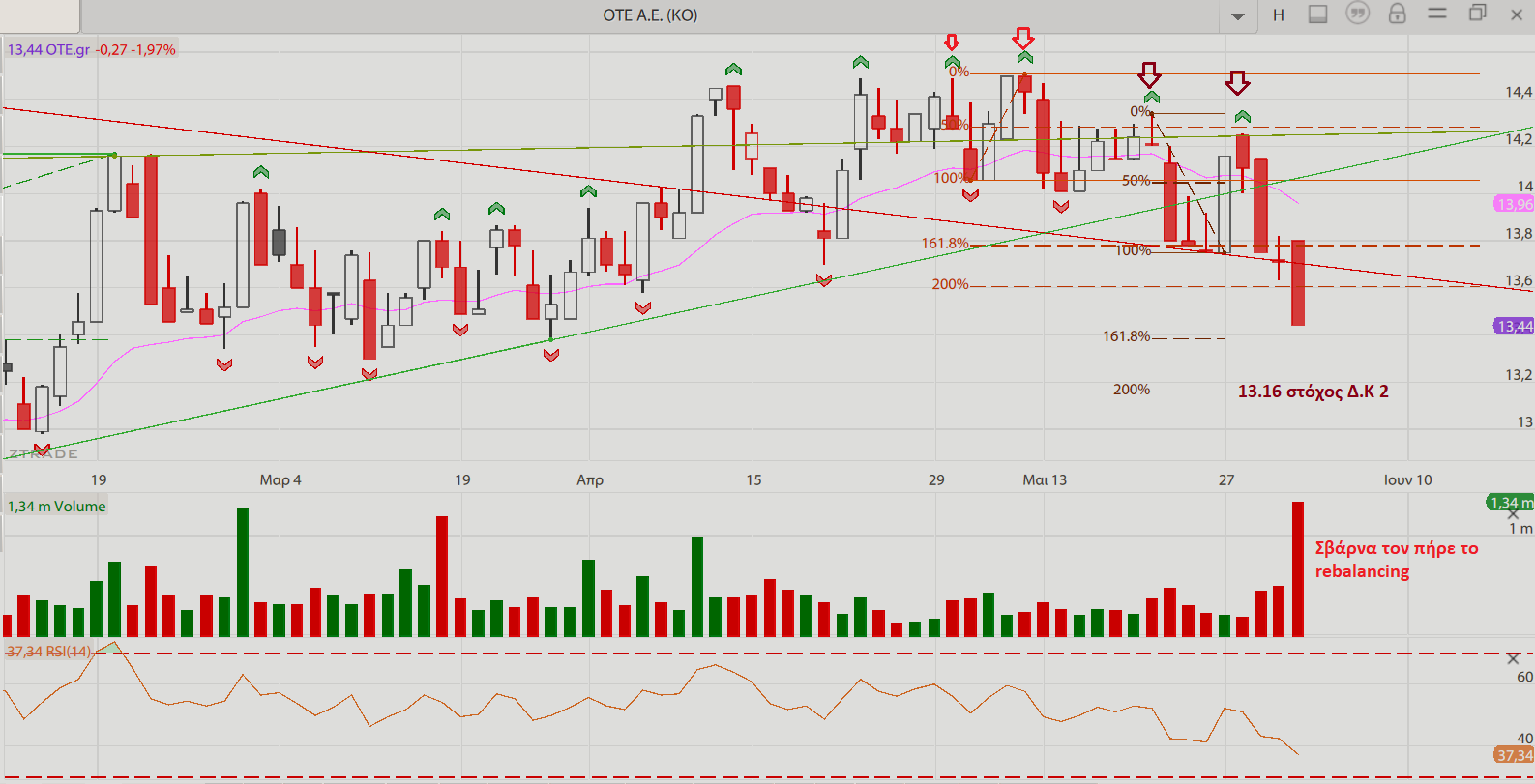This screenshot has width=1535, height=784.
Task: Open the symbol dropdown beside OTE A.E. (KO)
Action: click(1238, 15)
